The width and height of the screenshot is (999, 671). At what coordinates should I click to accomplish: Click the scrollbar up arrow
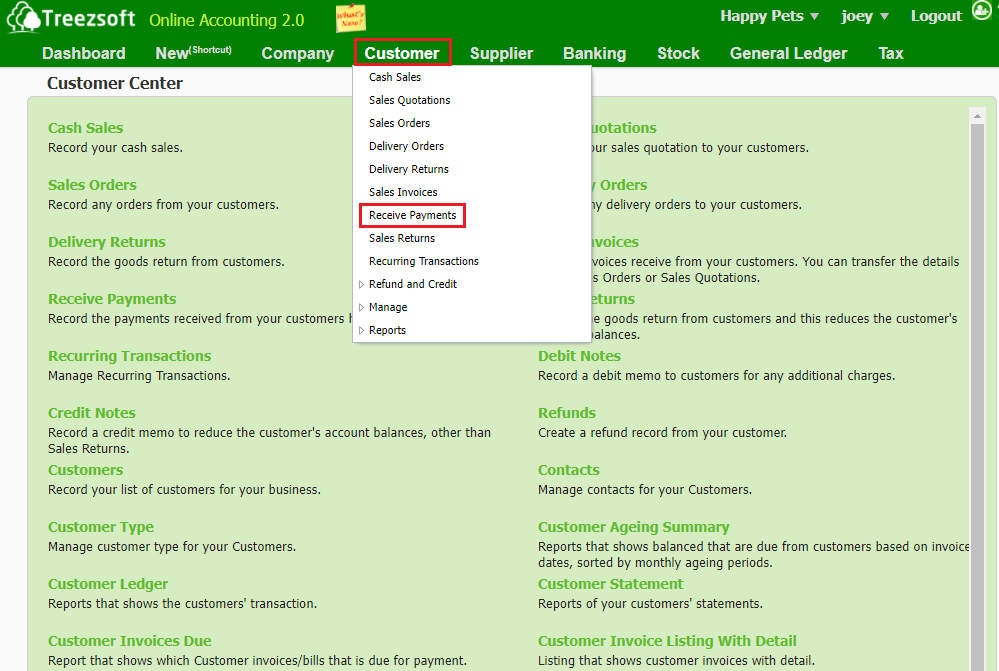tap(978, 116)
